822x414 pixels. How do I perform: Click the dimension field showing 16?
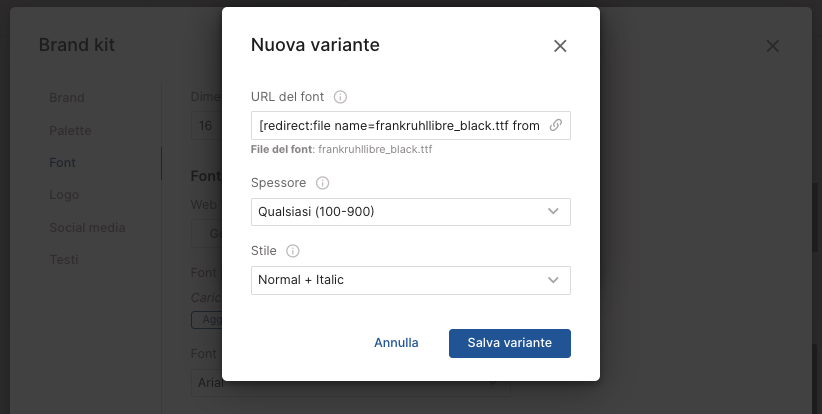click(206, 126)
